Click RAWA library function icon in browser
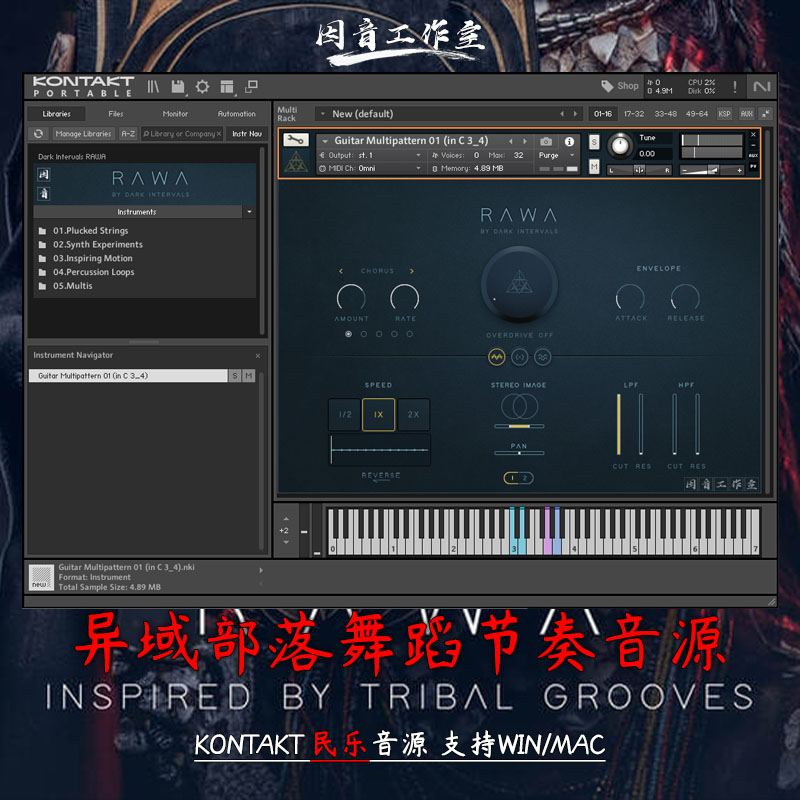The height and width of the screenshot is (800, 800). tap(44, 175)
